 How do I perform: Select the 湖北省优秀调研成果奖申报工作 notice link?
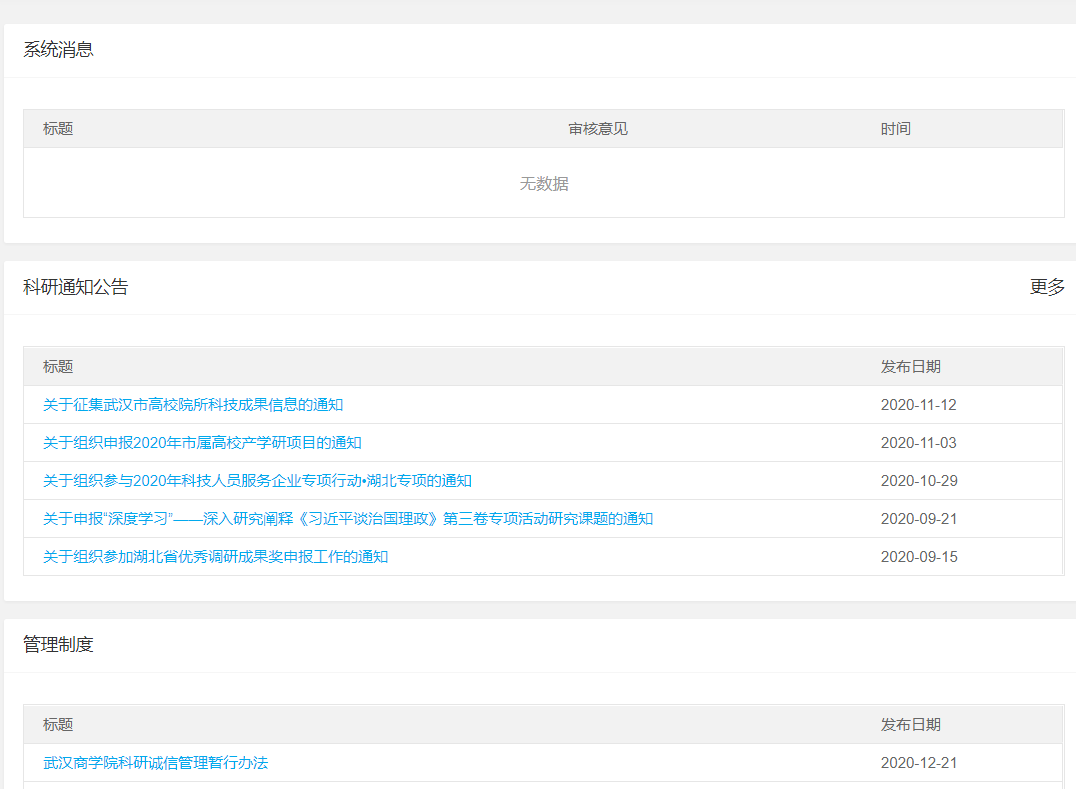(215, 557)
